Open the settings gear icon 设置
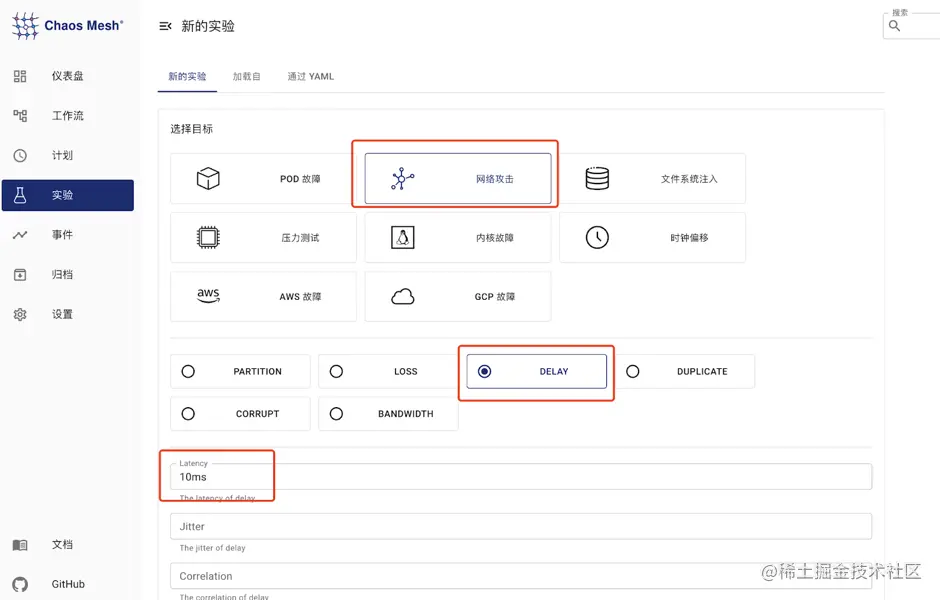 tap(20, 314)
